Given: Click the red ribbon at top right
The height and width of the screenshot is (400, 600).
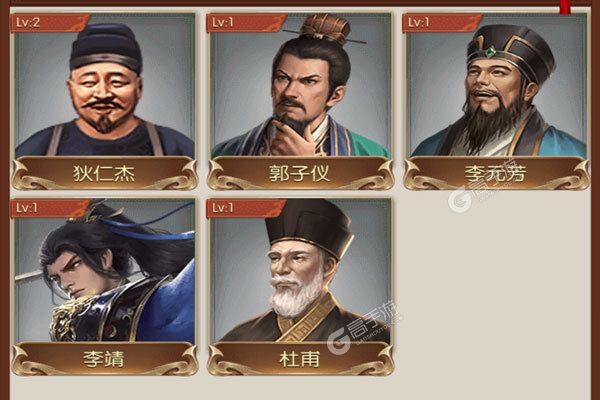Looking at the screenshot, I should tap(565, 7).
